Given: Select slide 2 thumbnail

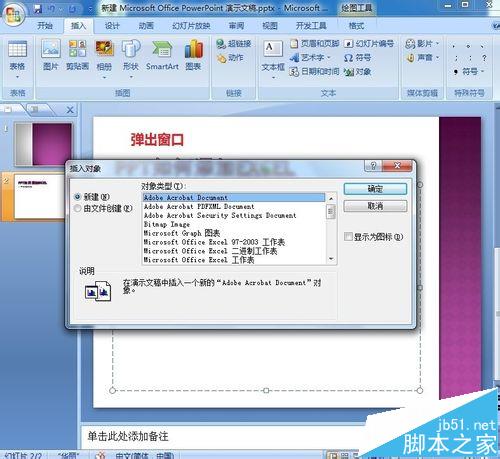Looking at the screenshot, I should 39,197.
